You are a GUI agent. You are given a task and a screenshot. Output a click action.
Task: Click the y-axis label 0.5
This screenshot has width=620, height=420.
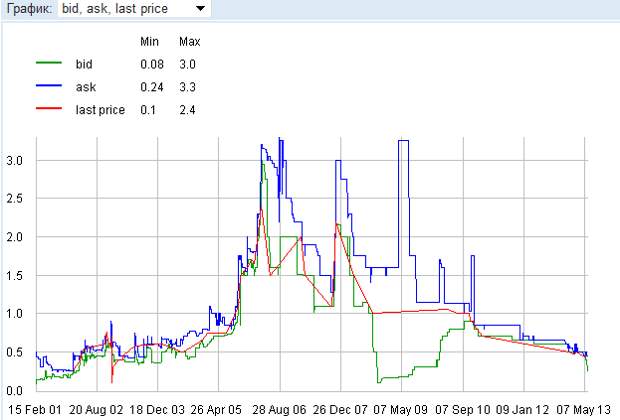point(15,352)
